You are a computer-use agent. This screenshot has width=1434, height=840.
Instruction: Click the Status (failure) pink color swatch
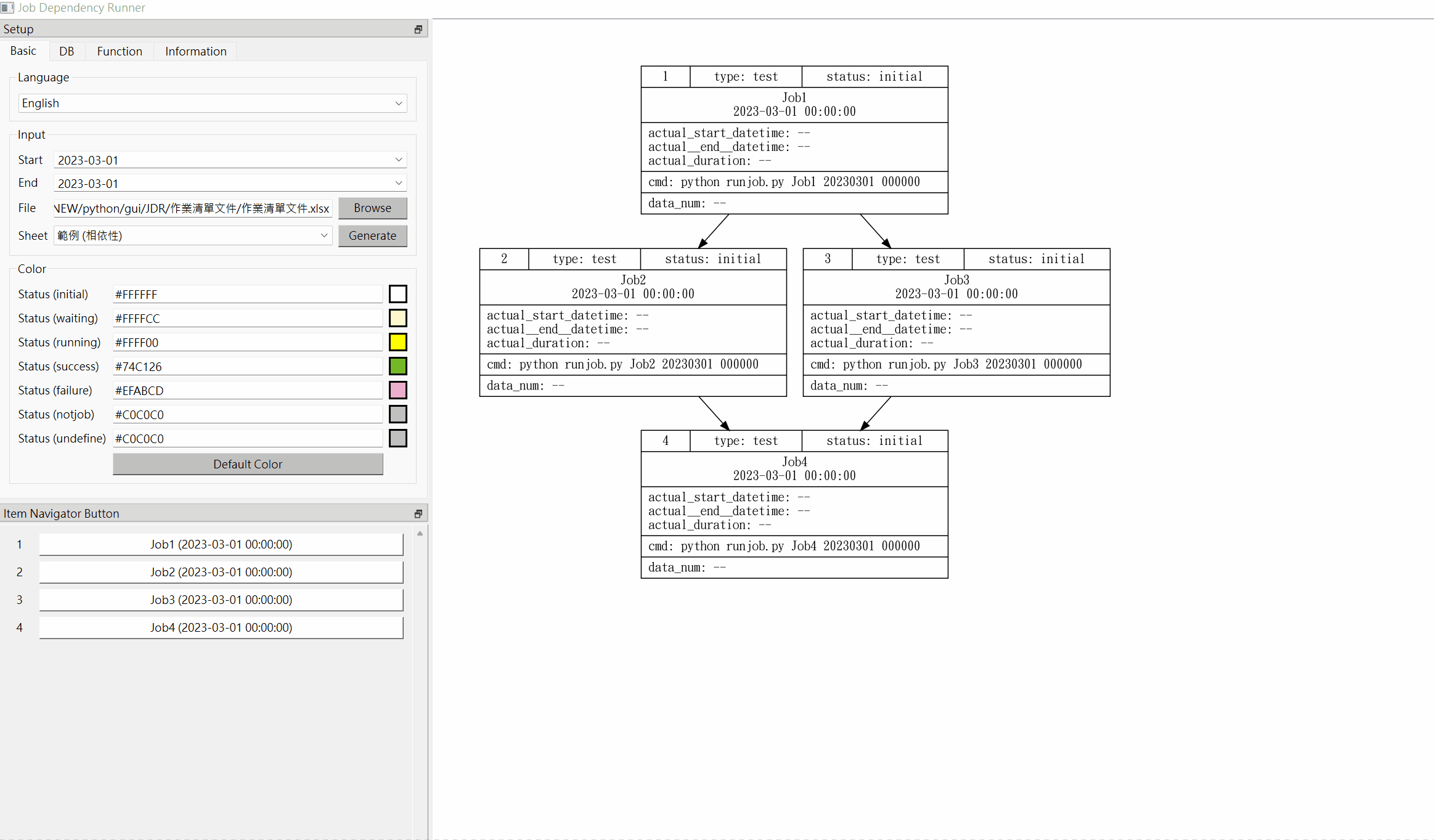click(x=397, y=389)
